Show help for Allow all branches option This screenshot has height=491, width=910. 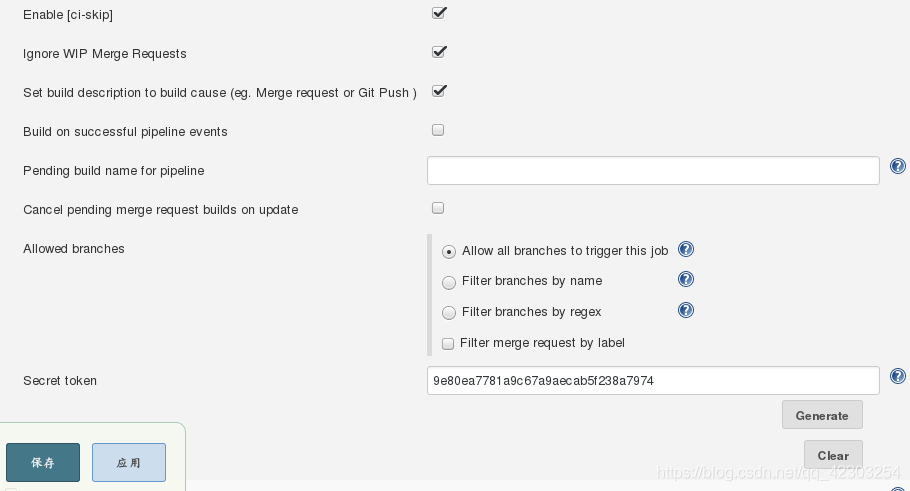686,250
